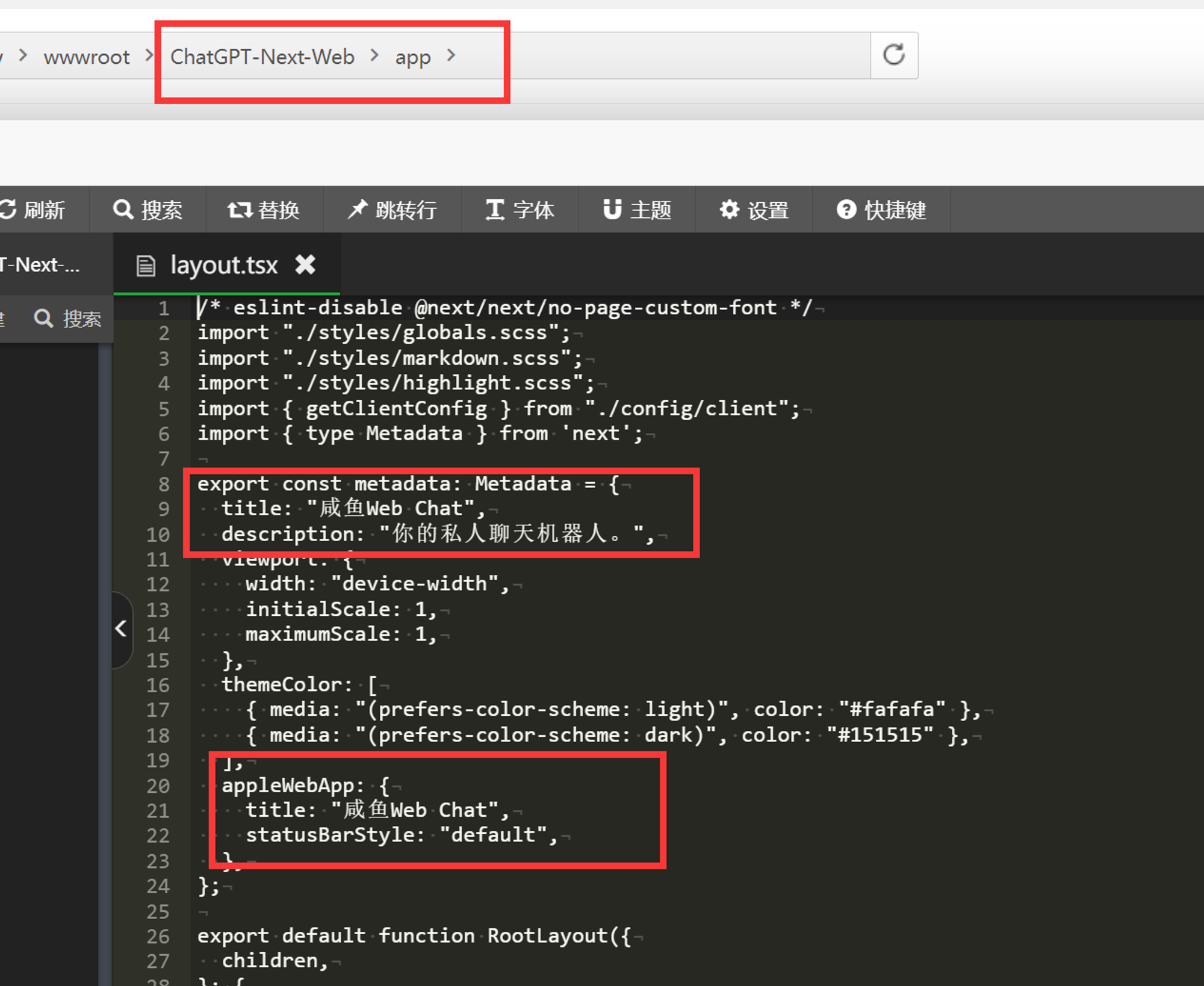Select the T-Next-... sidebar folder label

tap(39, 265)
